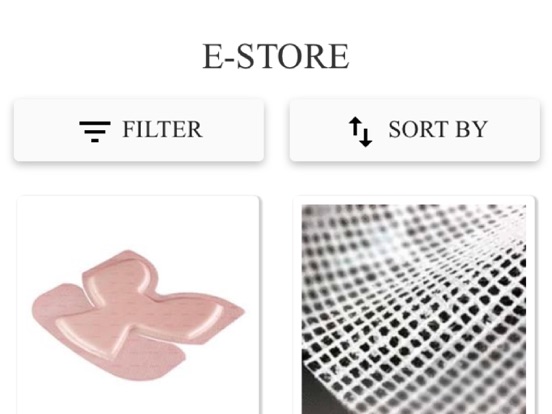Open the SORT BY dropdown button
The height and width of the screenshot is (414, 552).
coord(415,130)
